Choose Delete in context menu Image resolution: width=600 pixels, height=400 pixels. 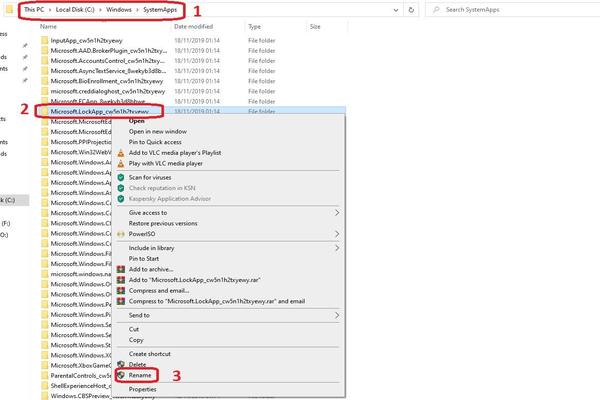137,364
